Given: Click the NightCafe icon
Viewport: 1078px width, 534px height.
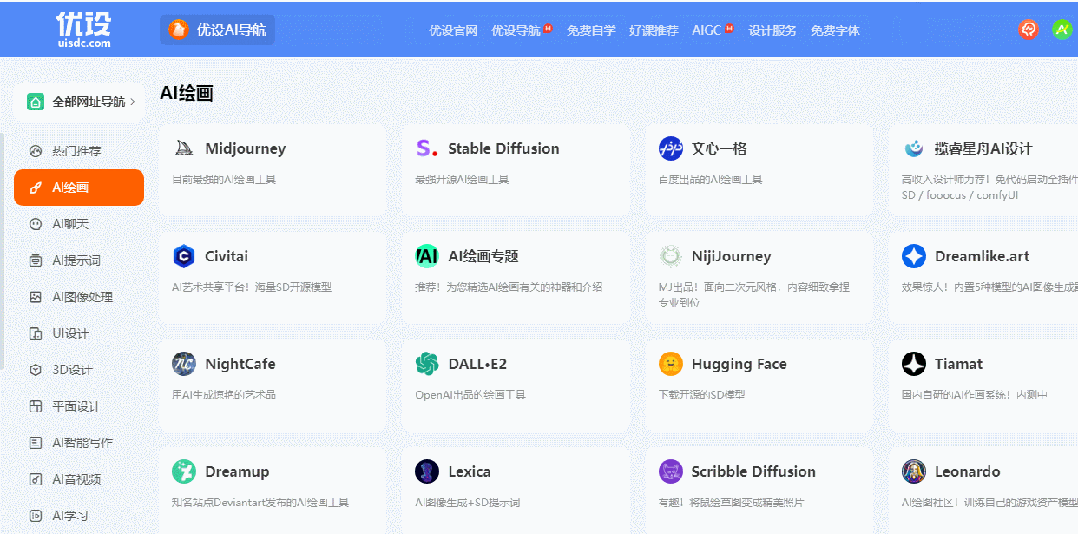Looking at the screenshot, I should point(184,364).
